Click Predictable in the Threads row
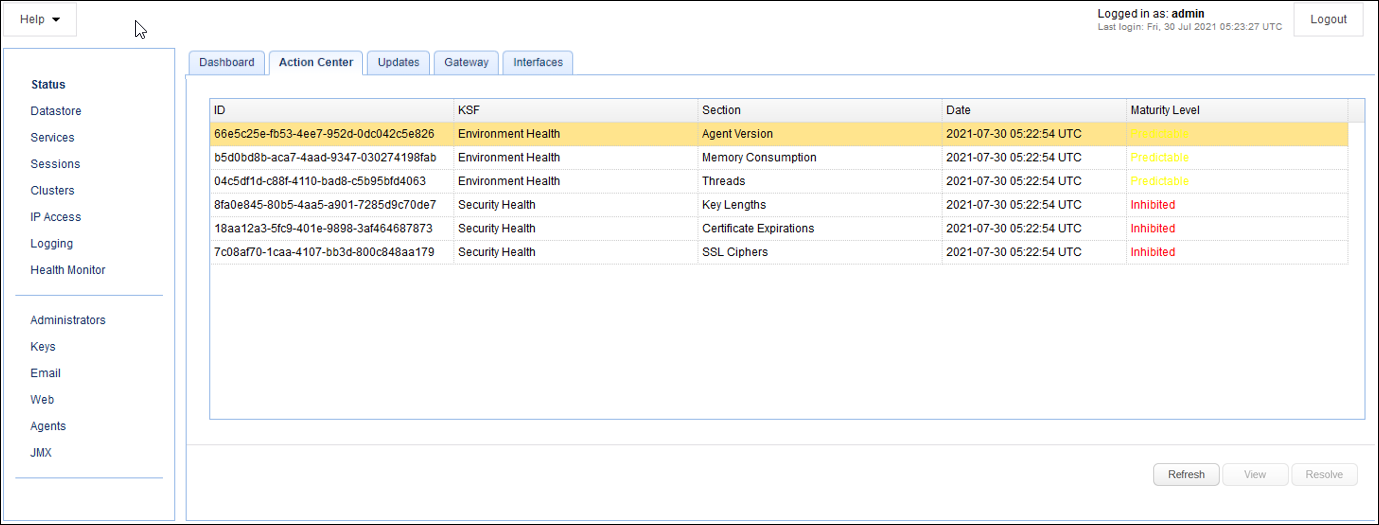This screenshot has height=525, width=1379. click(1160, 182)
